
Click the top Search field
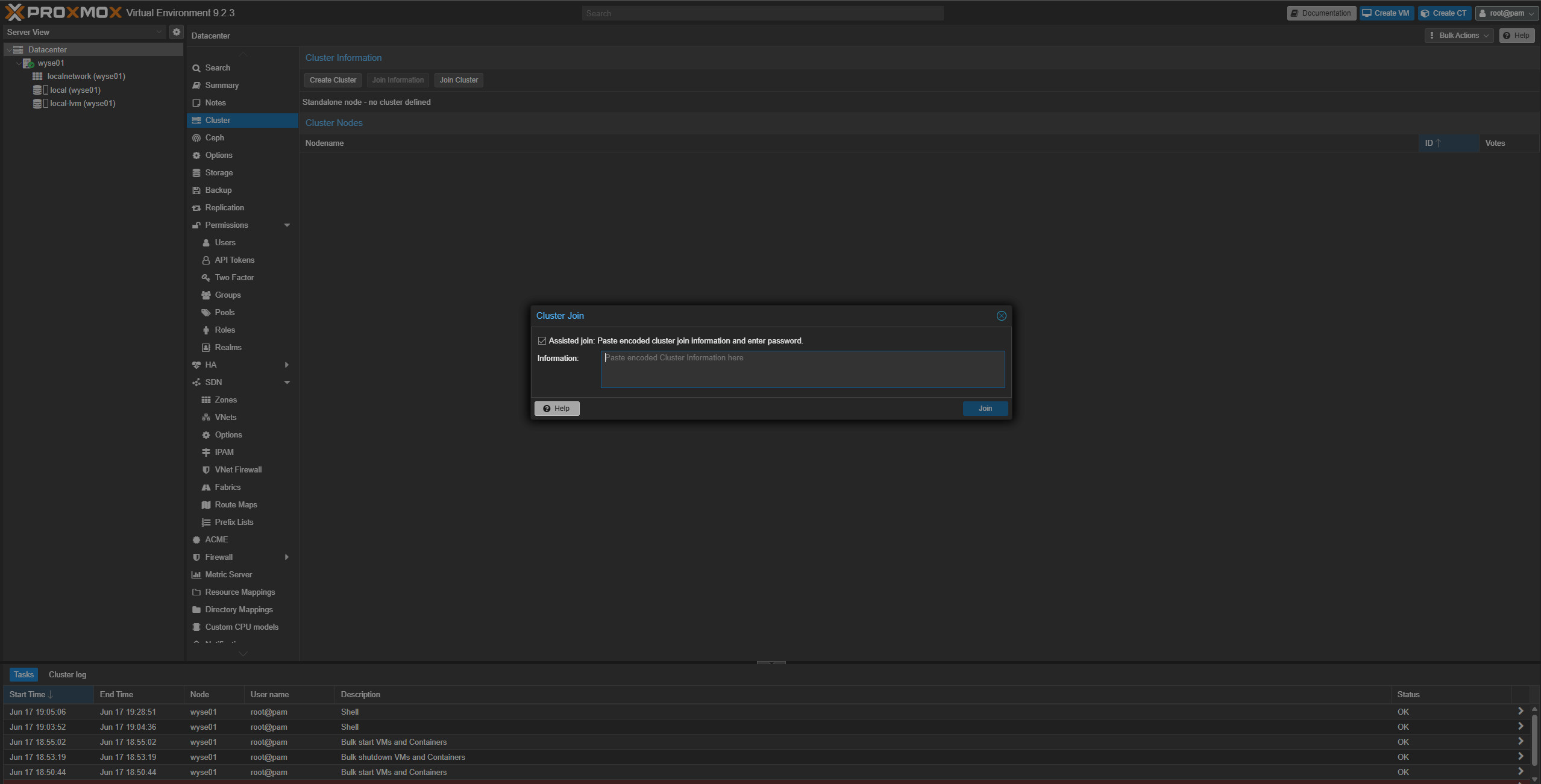(762, 13)
